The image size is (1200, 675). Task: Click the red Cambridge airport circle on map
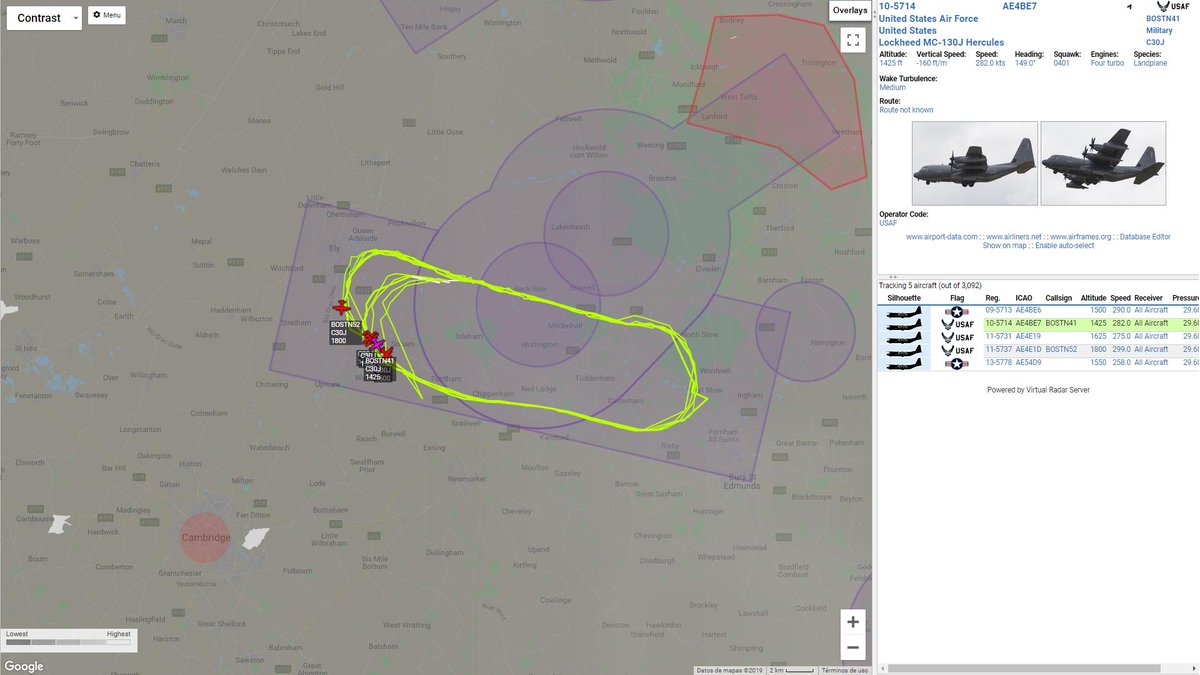(205, 538)
